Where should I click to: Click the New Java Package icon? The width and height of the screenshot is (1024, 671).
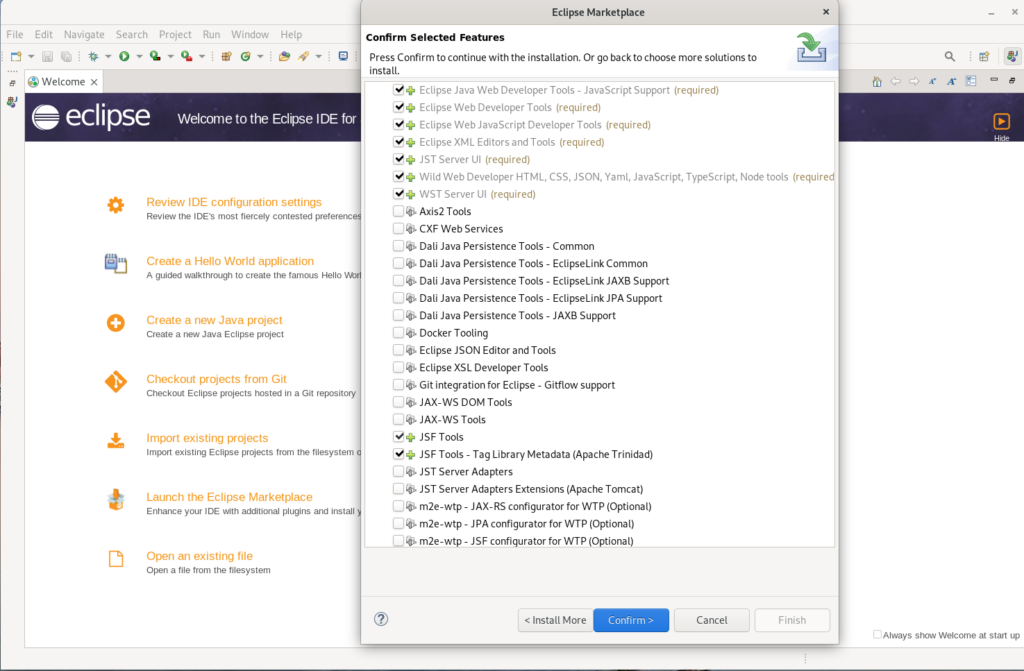[x=227, y=57]
